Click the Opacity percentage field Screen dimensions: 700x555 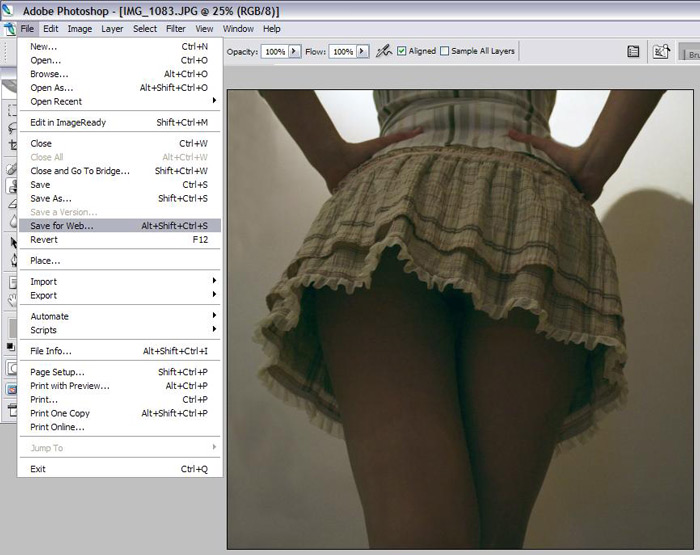pyautogui.click(x=274, y=51)
